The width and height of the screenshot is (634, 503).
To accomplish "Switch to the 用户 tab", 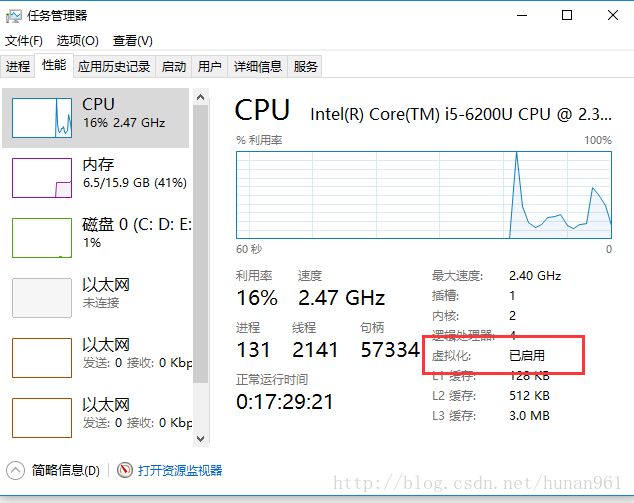I will pyautogui.click(x=209, y=67).
